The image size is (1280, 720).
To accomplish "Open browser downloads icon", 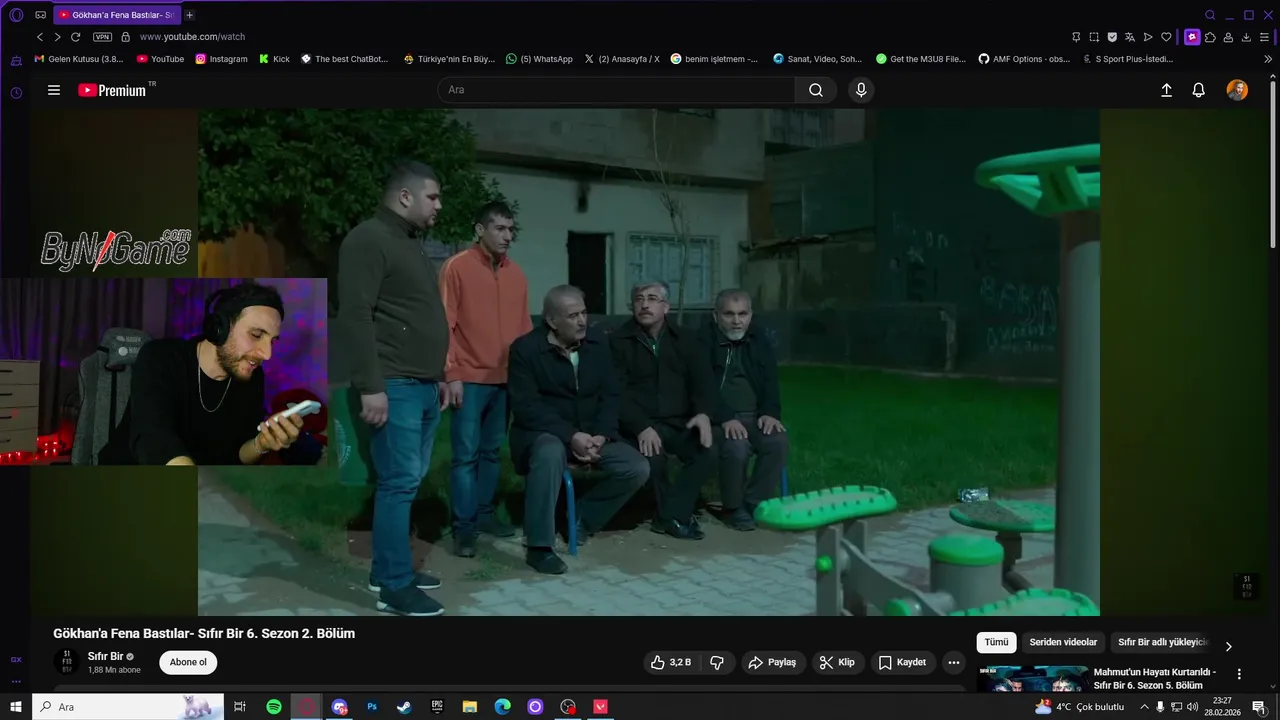I will coord(1246,37).
